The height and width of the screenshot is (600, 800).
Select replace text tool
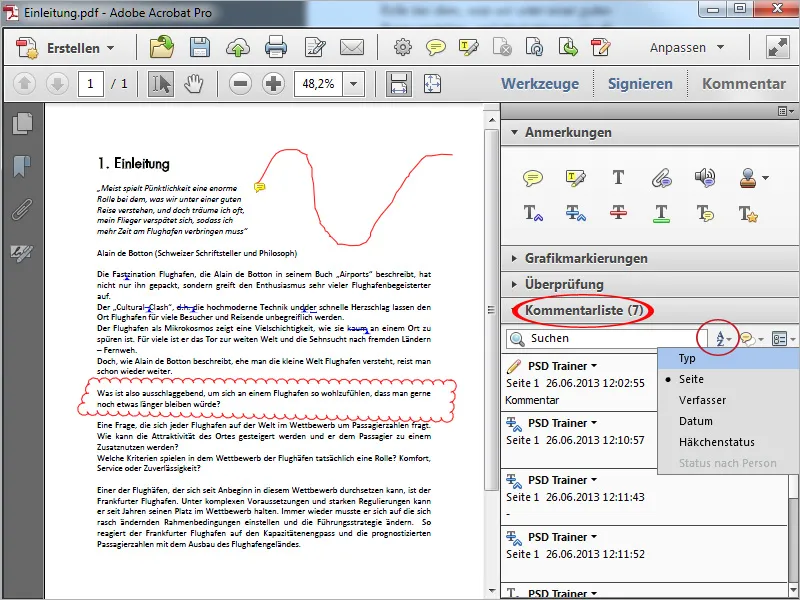click(x=576, y=213)
